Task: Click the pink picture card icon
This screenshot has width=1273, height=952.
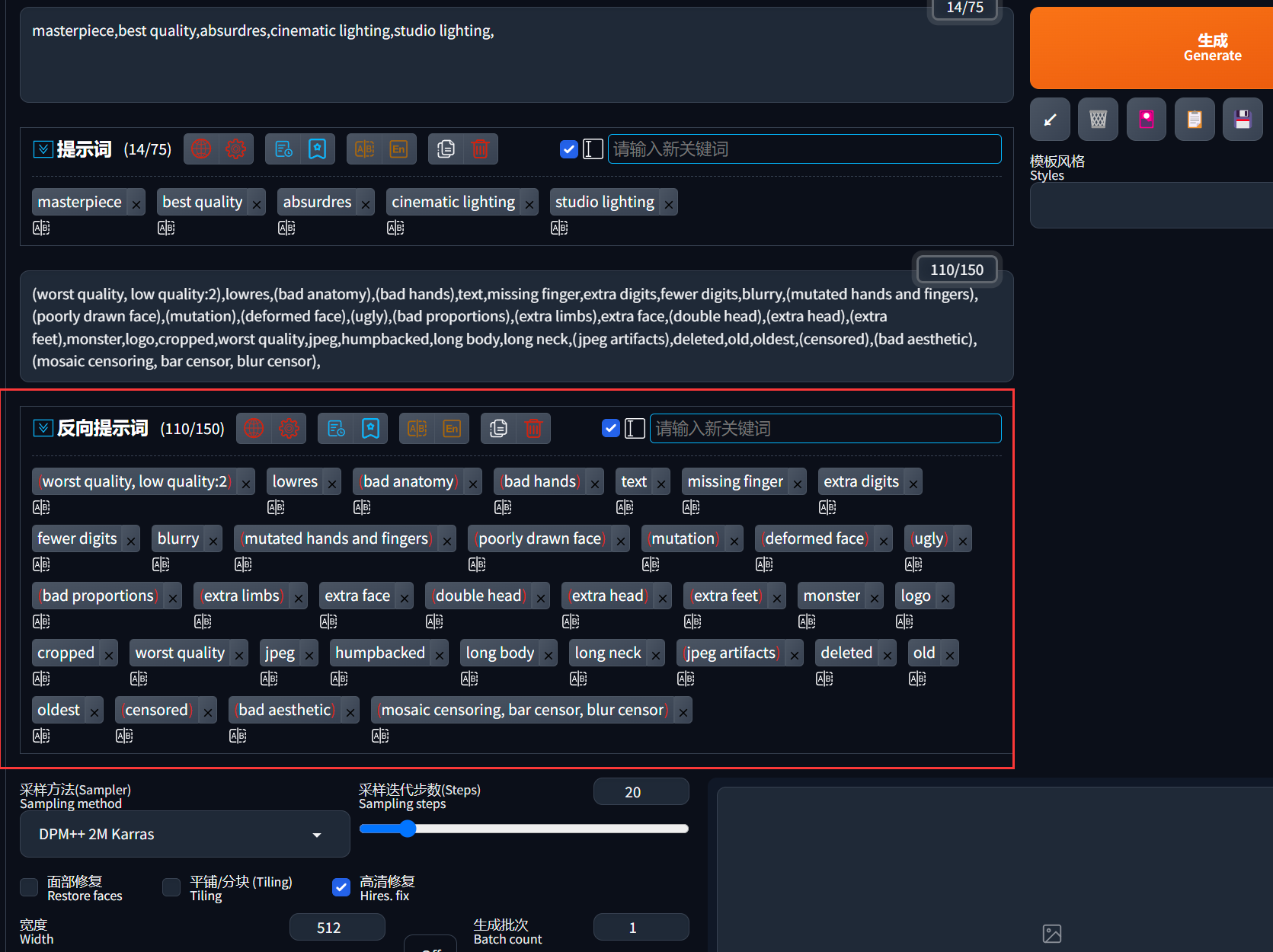Action: (x=1146, y=120)
